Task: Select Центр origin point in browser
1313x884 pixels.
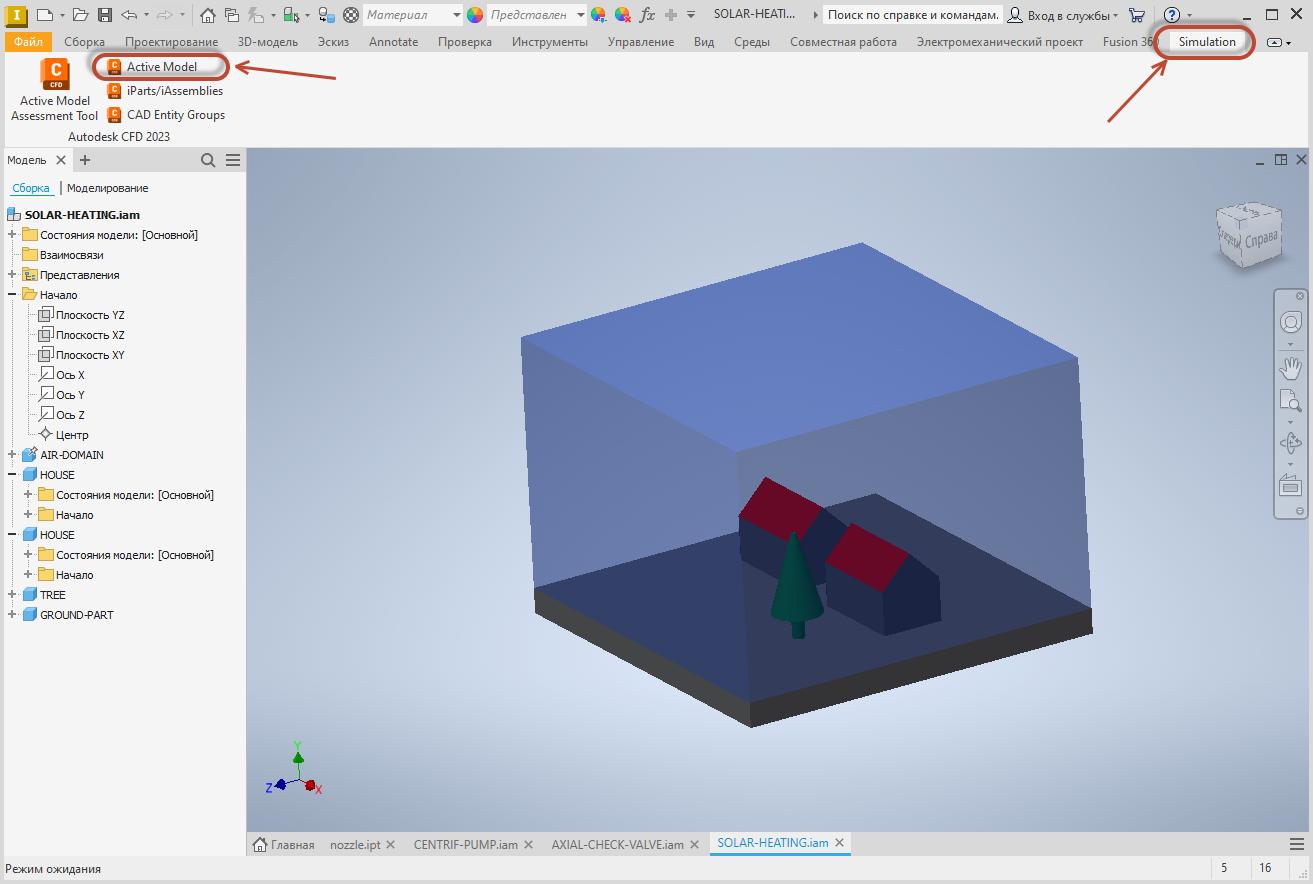Action: point(72,435)
